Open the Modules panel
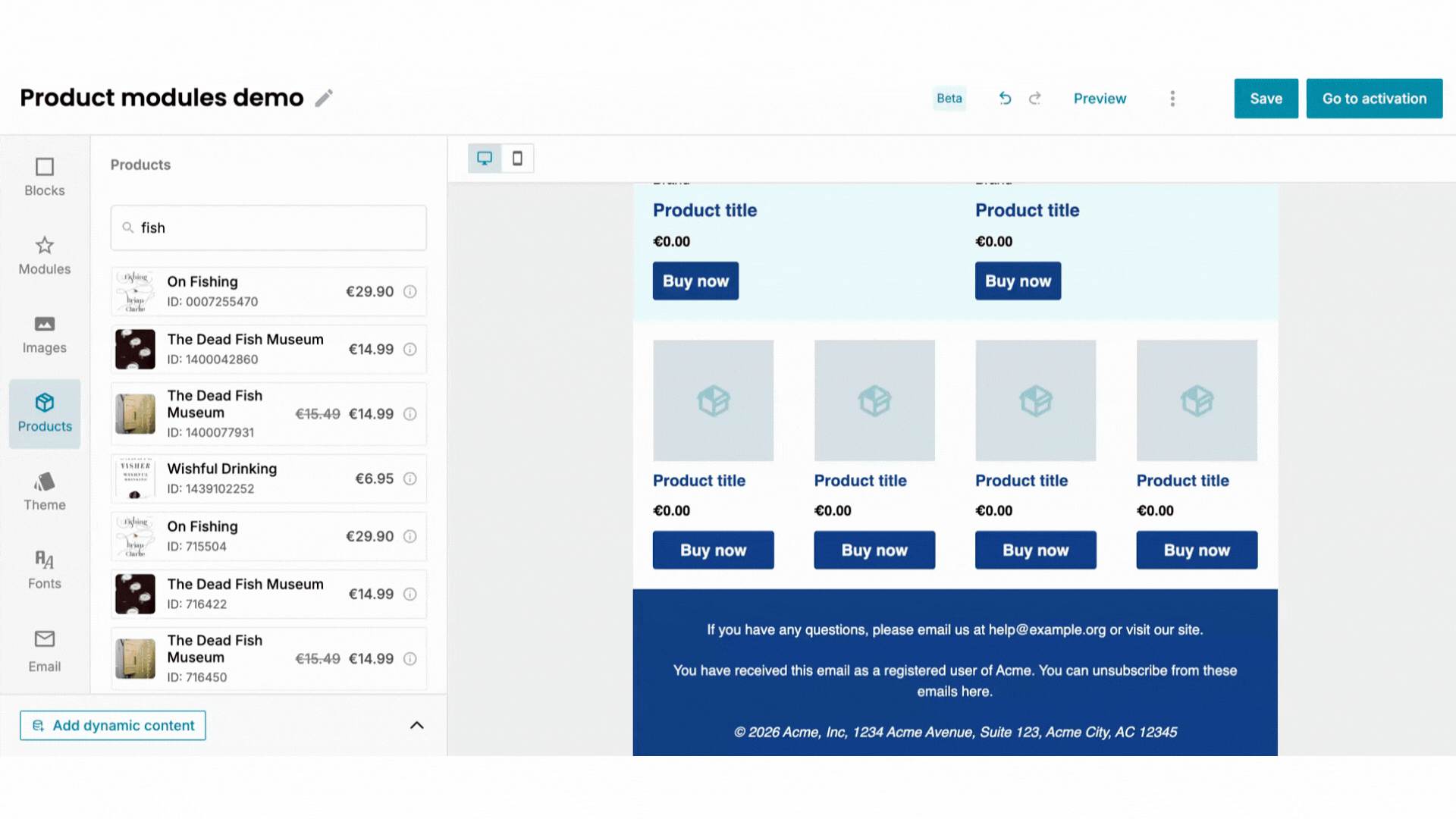 pos(44,256)
